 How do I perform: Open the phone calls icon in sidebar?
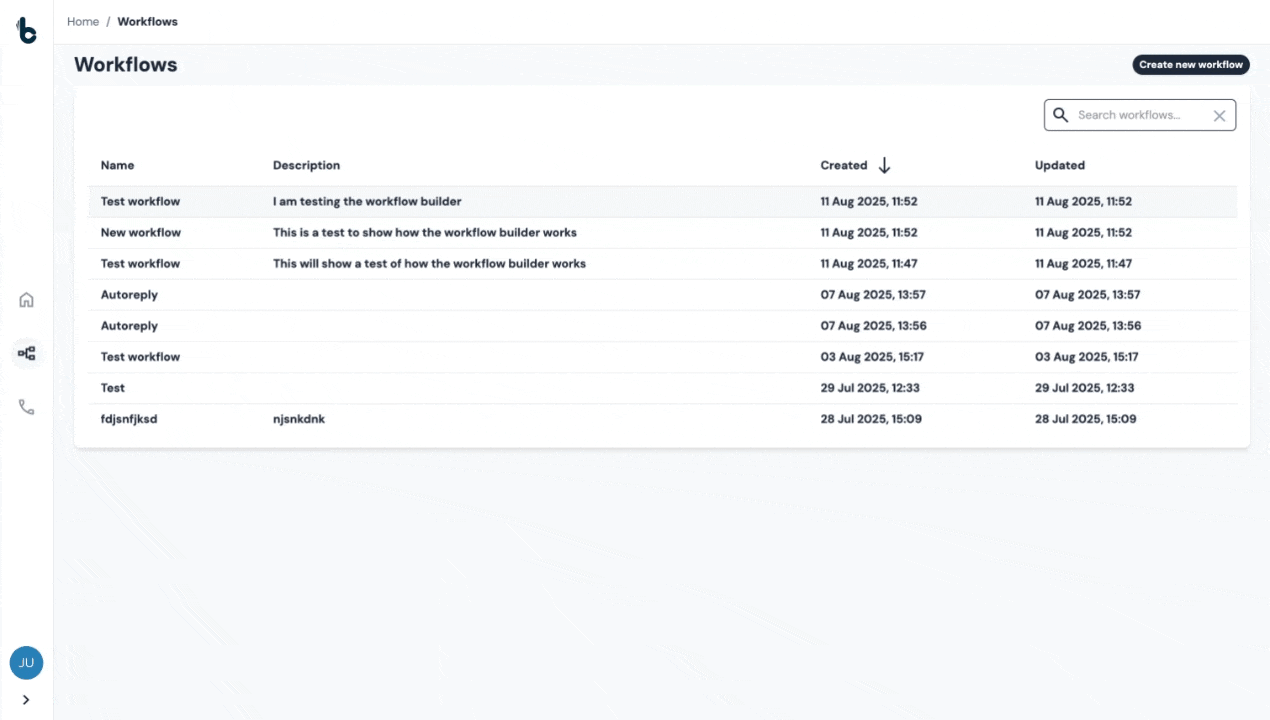click(x=27, y=407)
